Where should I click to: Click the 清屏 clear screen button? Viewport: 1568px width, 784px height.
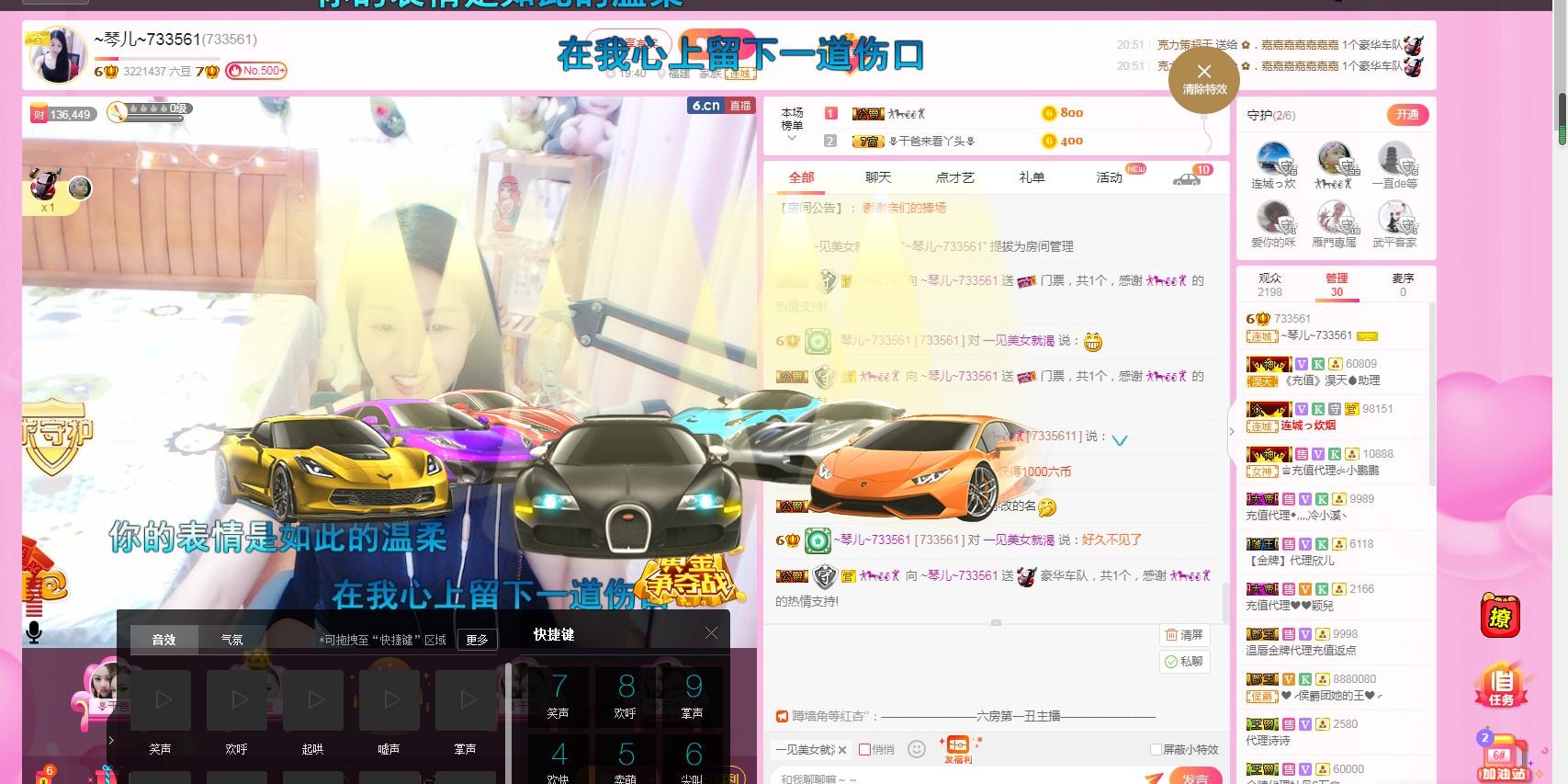pos(1184,634)
